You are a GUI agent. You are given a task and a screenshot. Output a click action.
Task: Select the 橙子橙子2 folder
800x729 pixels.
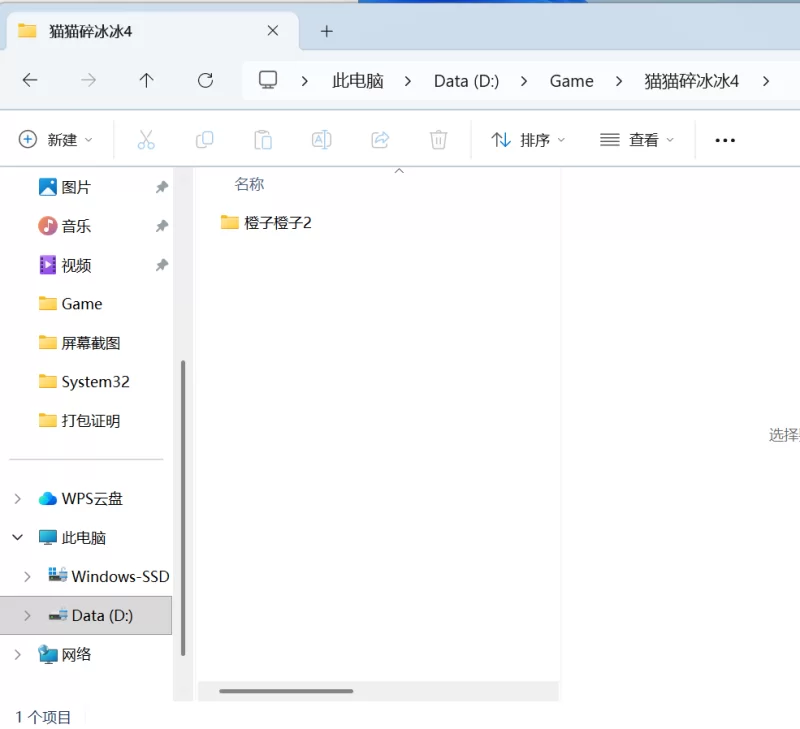point(266,223)
